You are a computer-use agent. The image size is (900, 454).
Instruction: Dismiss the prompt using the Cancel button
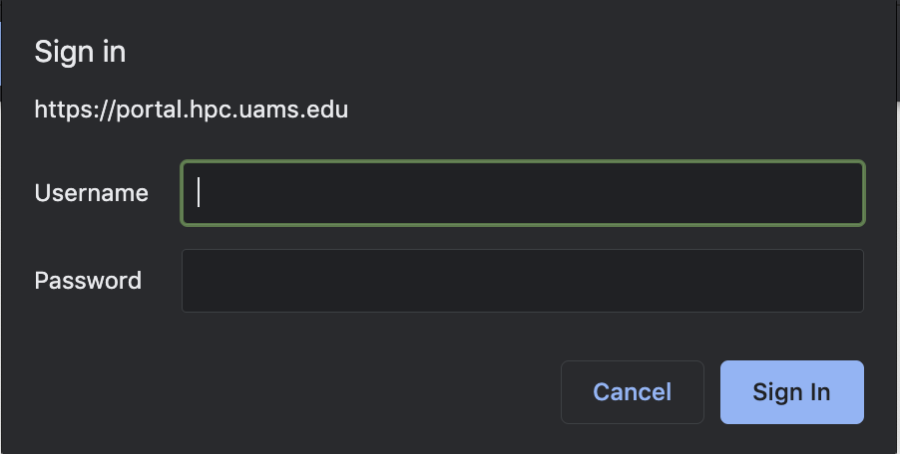tap(632, 392)
